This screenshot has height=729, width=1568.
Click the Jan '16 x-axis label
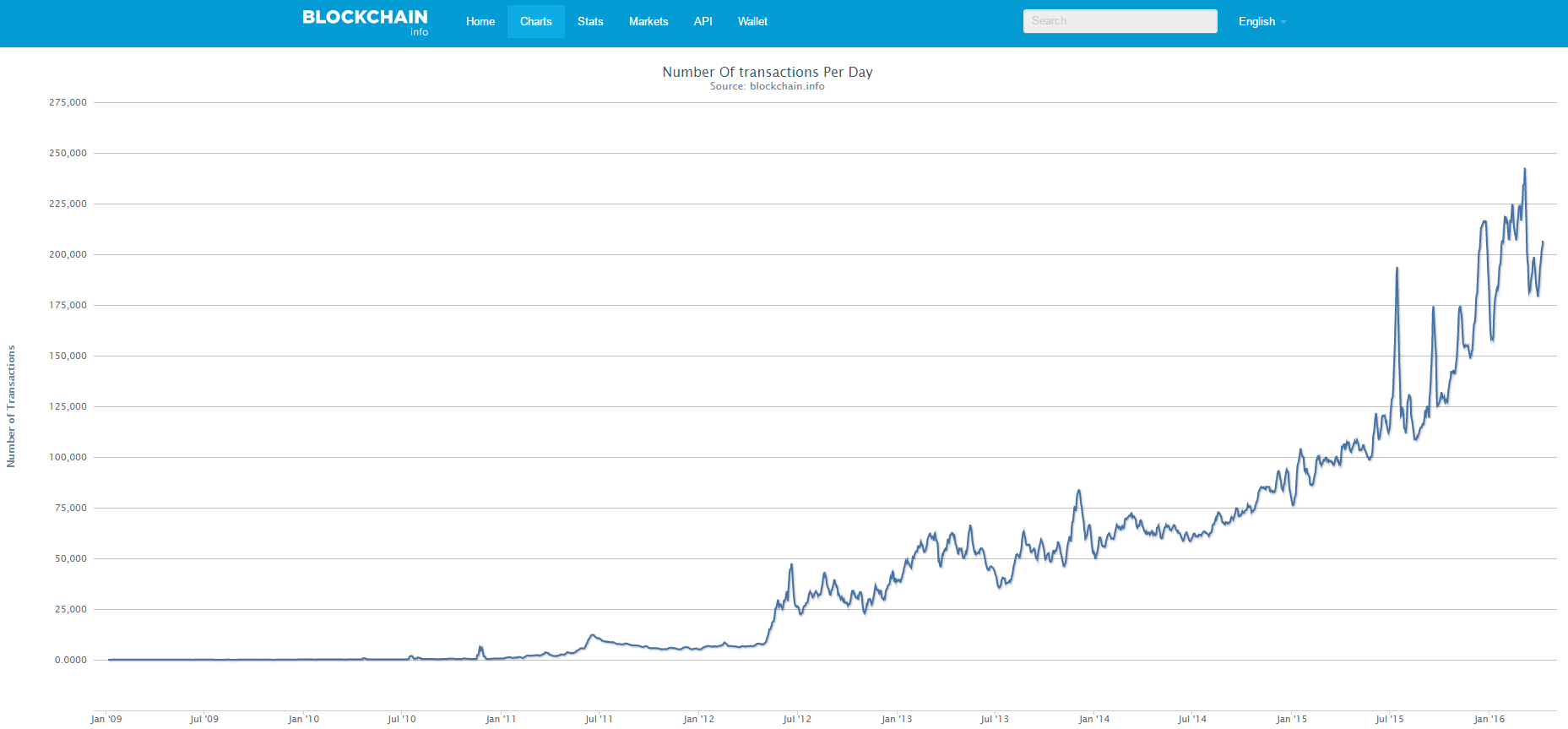(1489, 719)
